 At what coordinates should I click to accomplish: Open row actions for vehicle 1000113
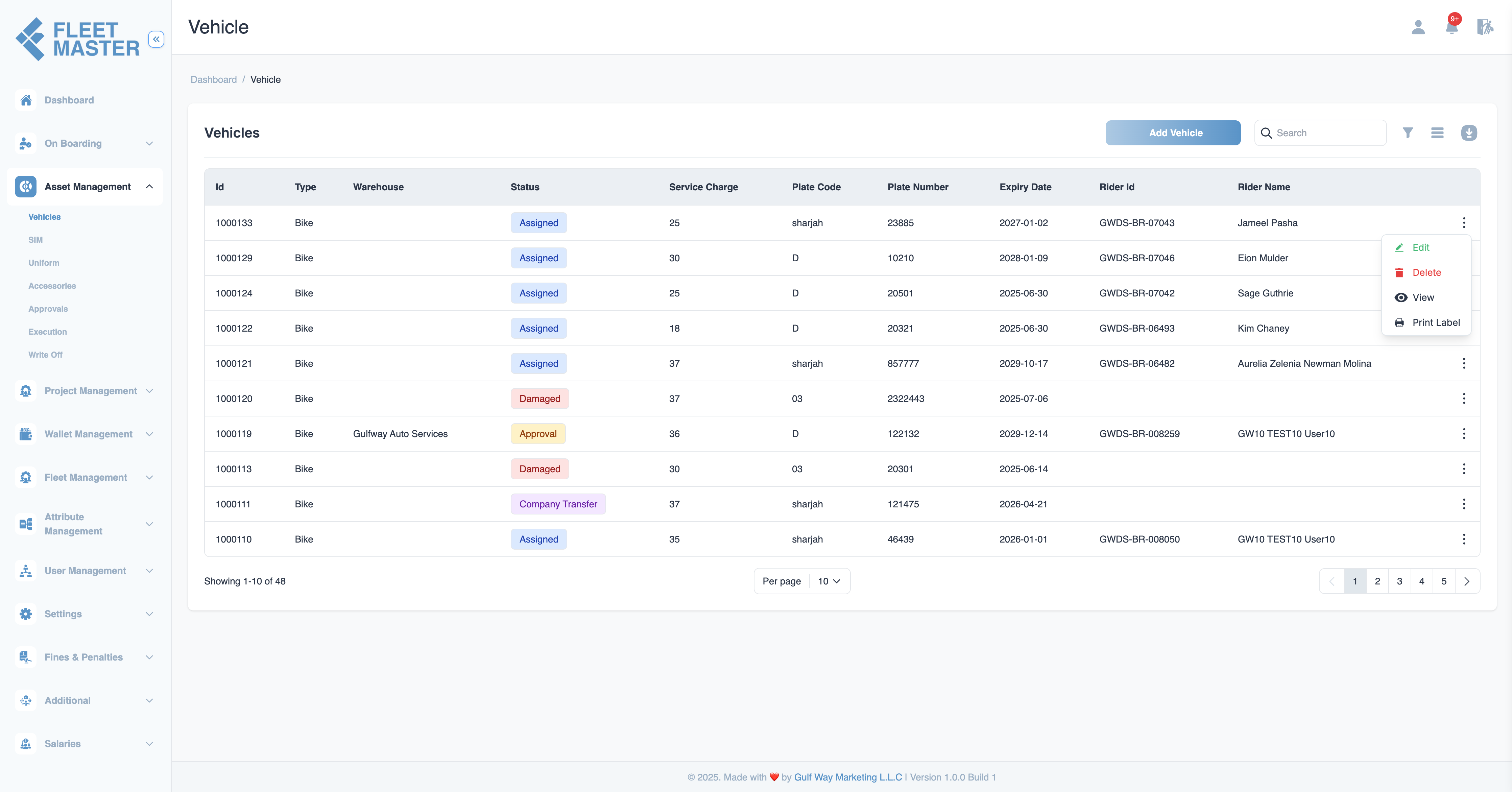1464,469
